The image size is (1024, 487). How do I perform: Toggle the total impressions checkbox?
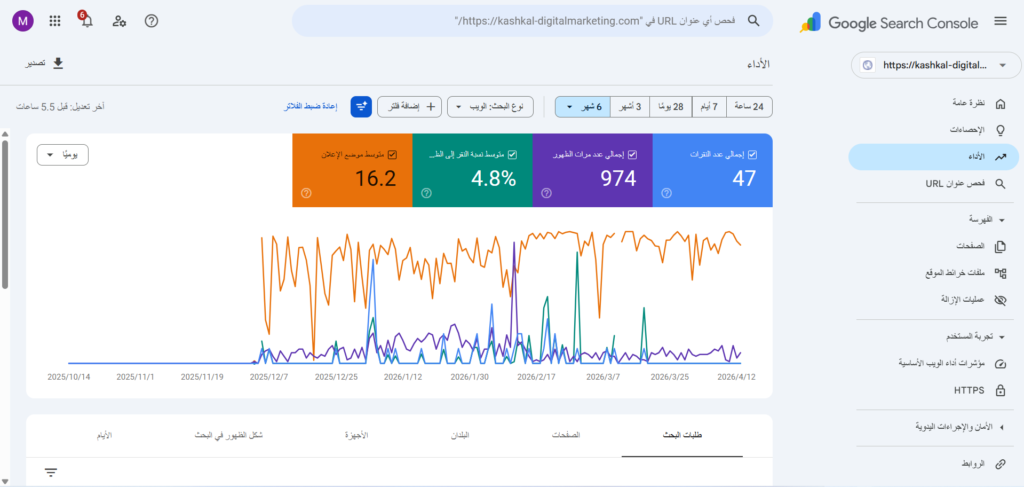632,155
